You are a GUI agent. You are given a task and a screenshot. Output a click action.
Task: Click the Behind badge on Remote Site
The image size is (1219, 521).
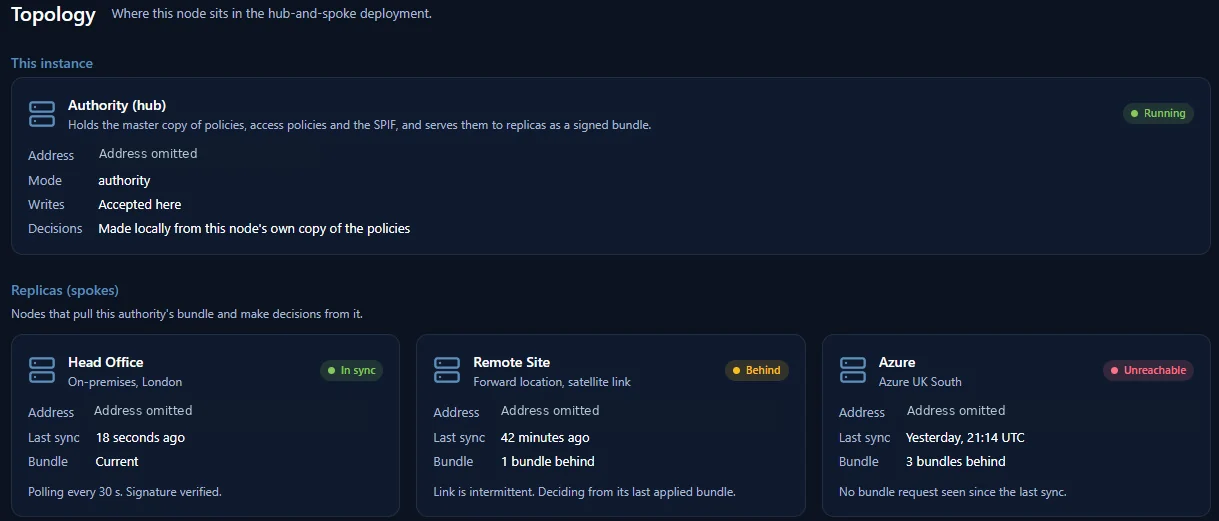click(x=757, y=370)
